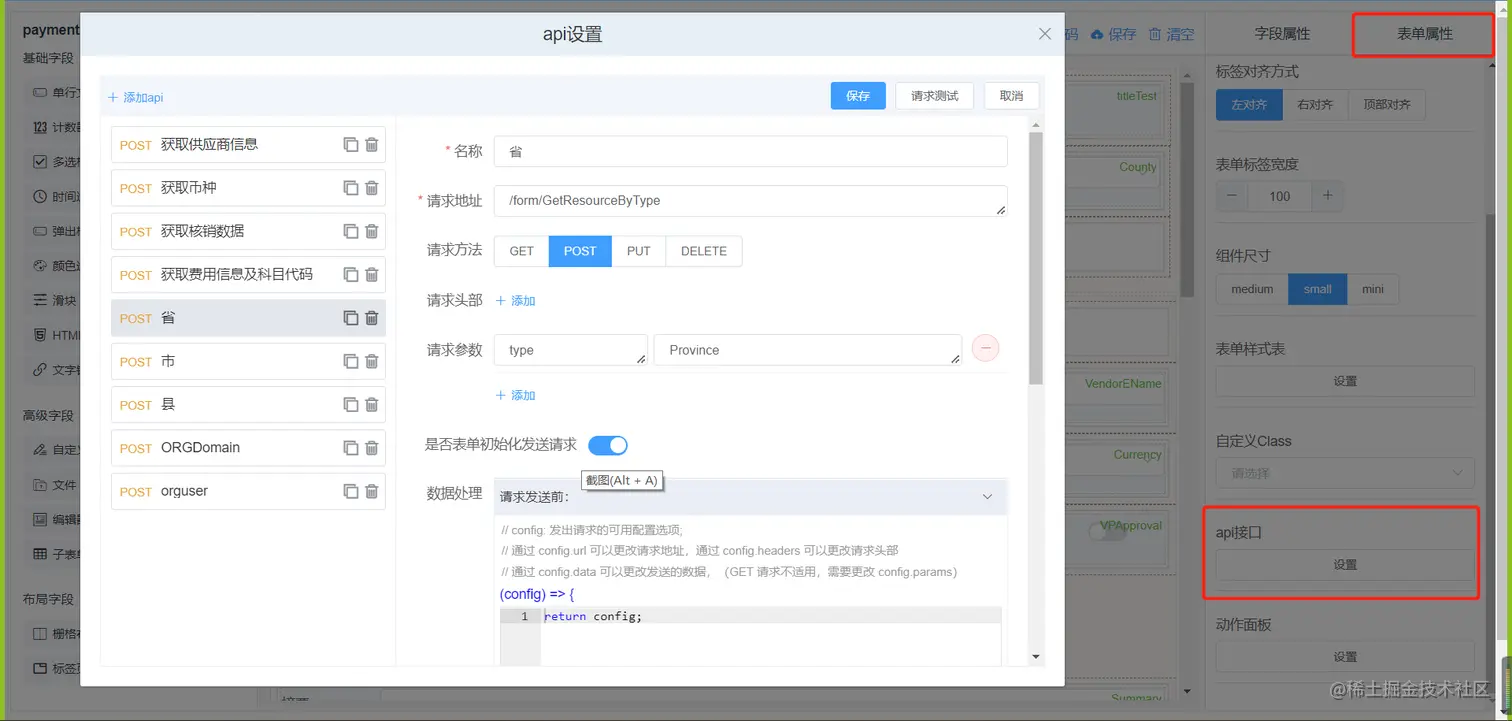Increase 表单标签宽度 with the plus stepper
This screenshot has height=721, width=1512.
tap(1328, 196)
